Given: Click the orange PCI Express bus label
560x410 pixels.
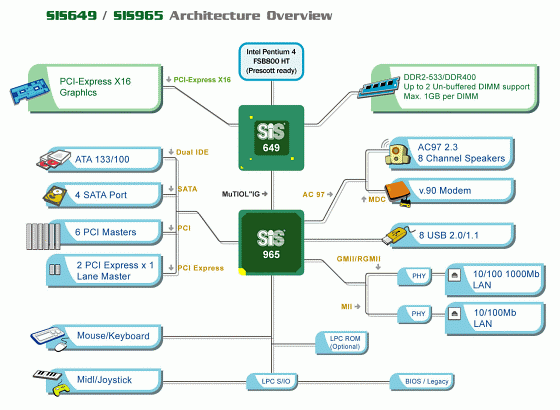Looking at the screenshot, I should [200, 268].
